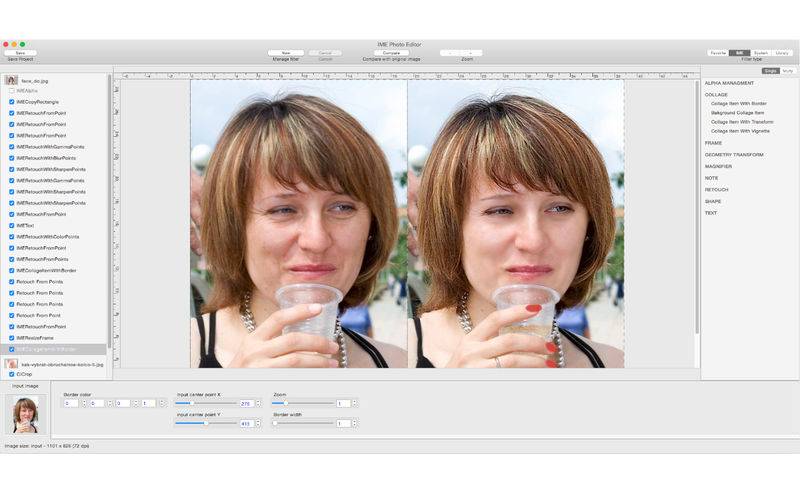Click the Cancel button in toolbar
This screenshot has width=800, height=500.
[x=325, y=53]
